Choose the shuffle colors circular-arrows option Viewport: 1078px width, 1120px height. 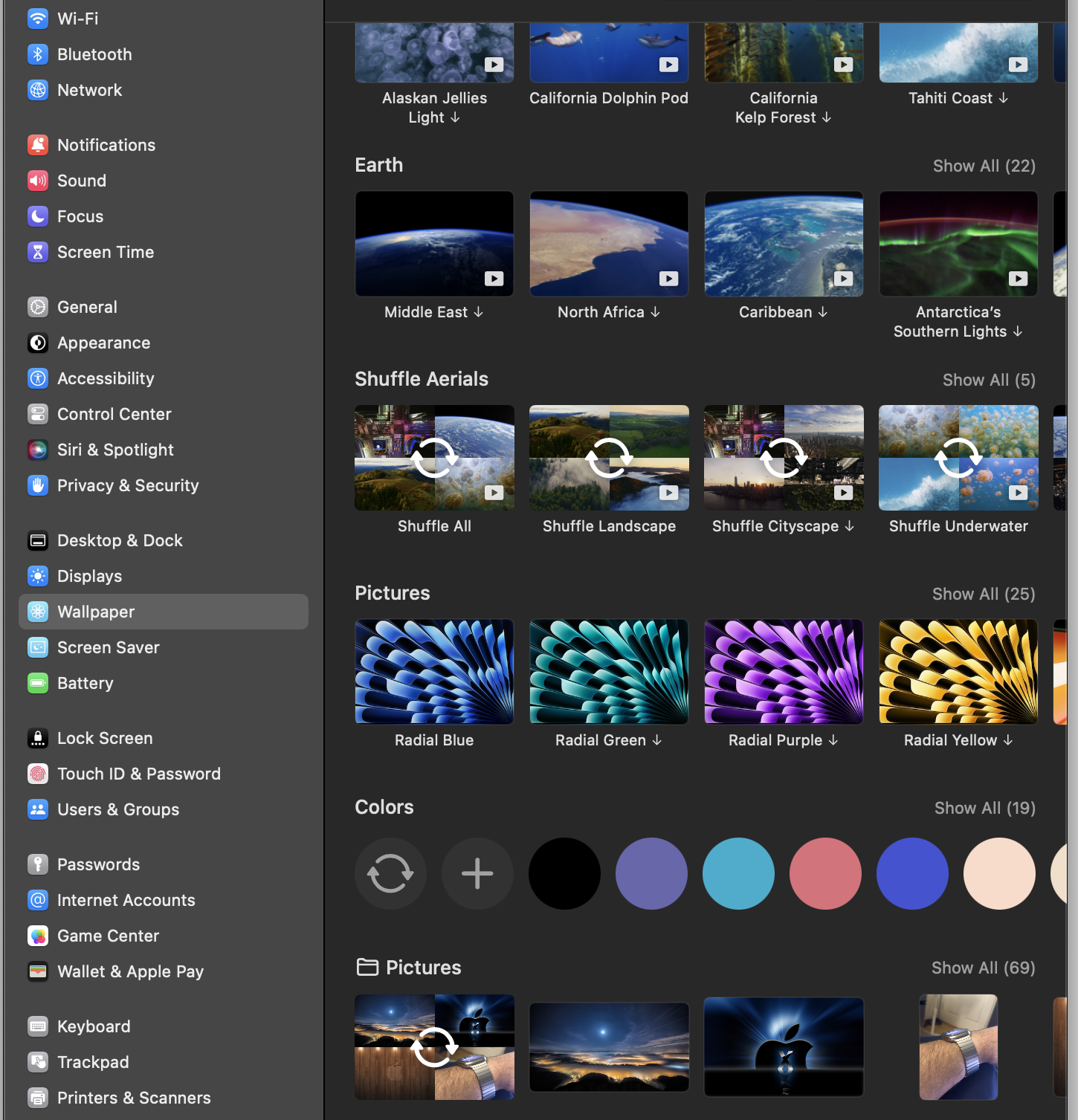pos(390,873)
